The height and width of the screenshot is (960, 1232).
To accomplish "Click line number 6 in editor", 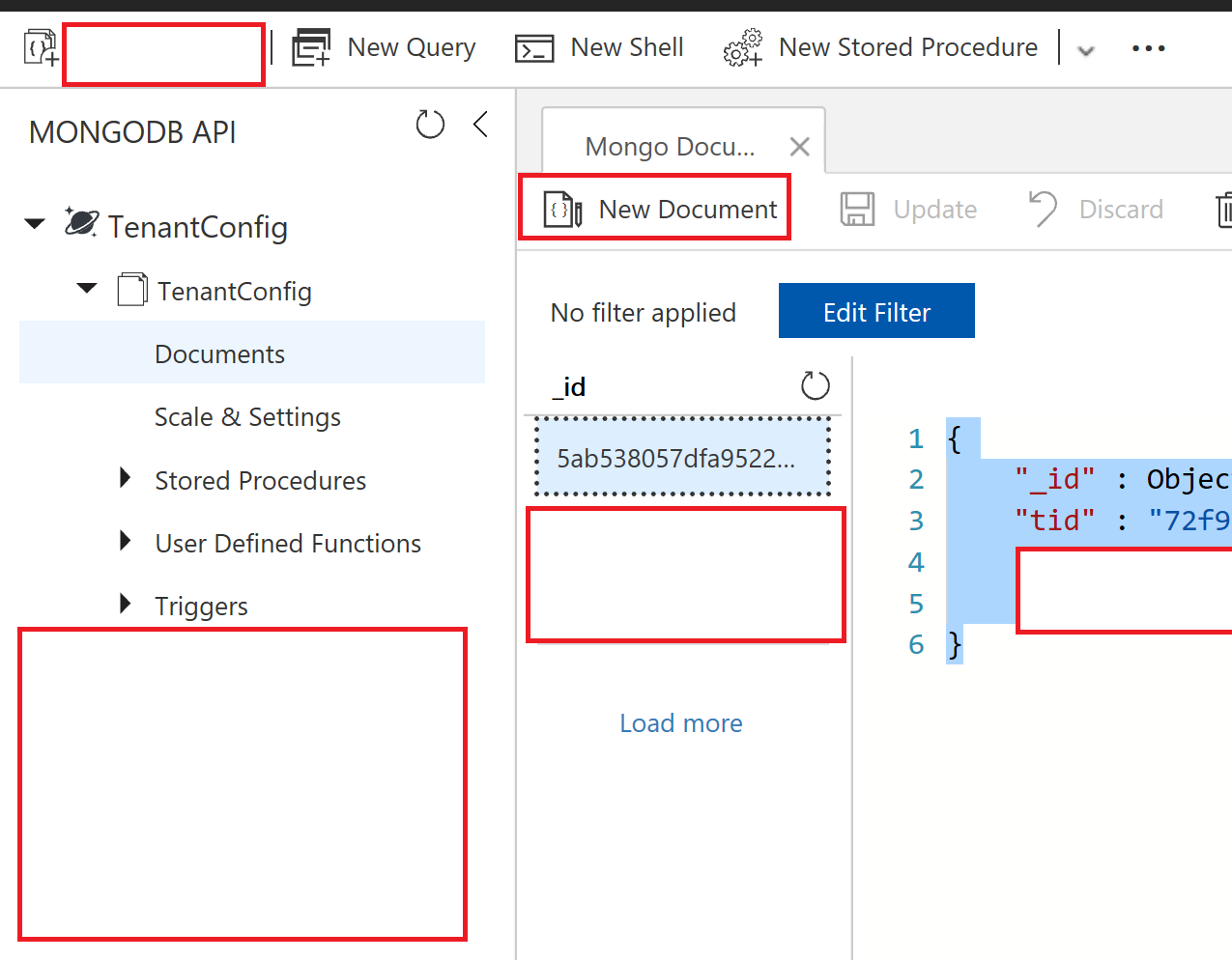I will coord(916,645).
